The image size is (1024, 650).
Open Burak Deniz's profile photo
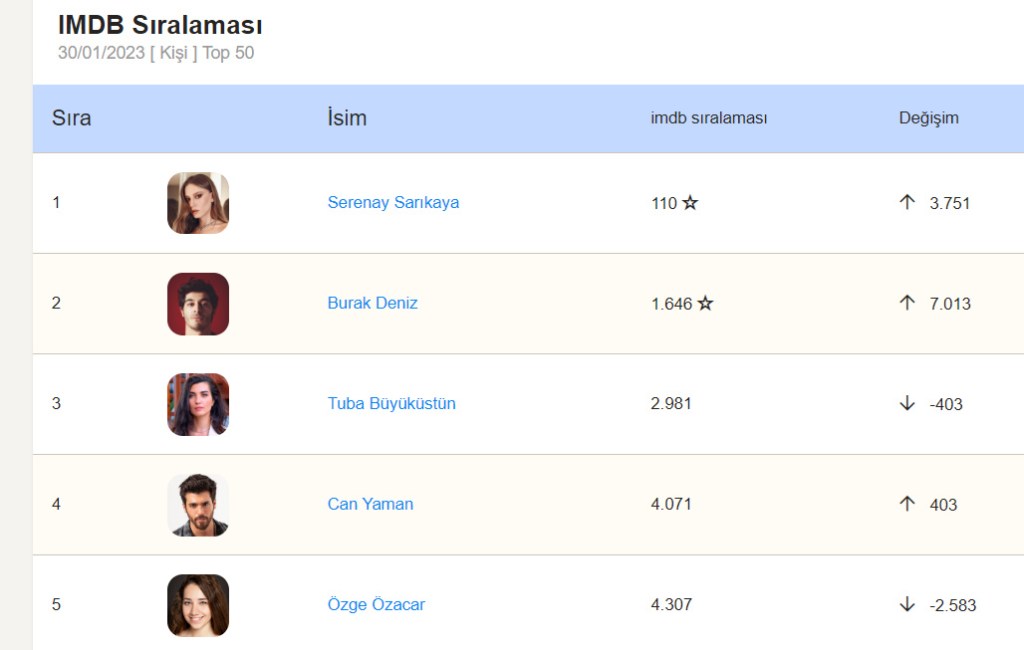[198, 304]
